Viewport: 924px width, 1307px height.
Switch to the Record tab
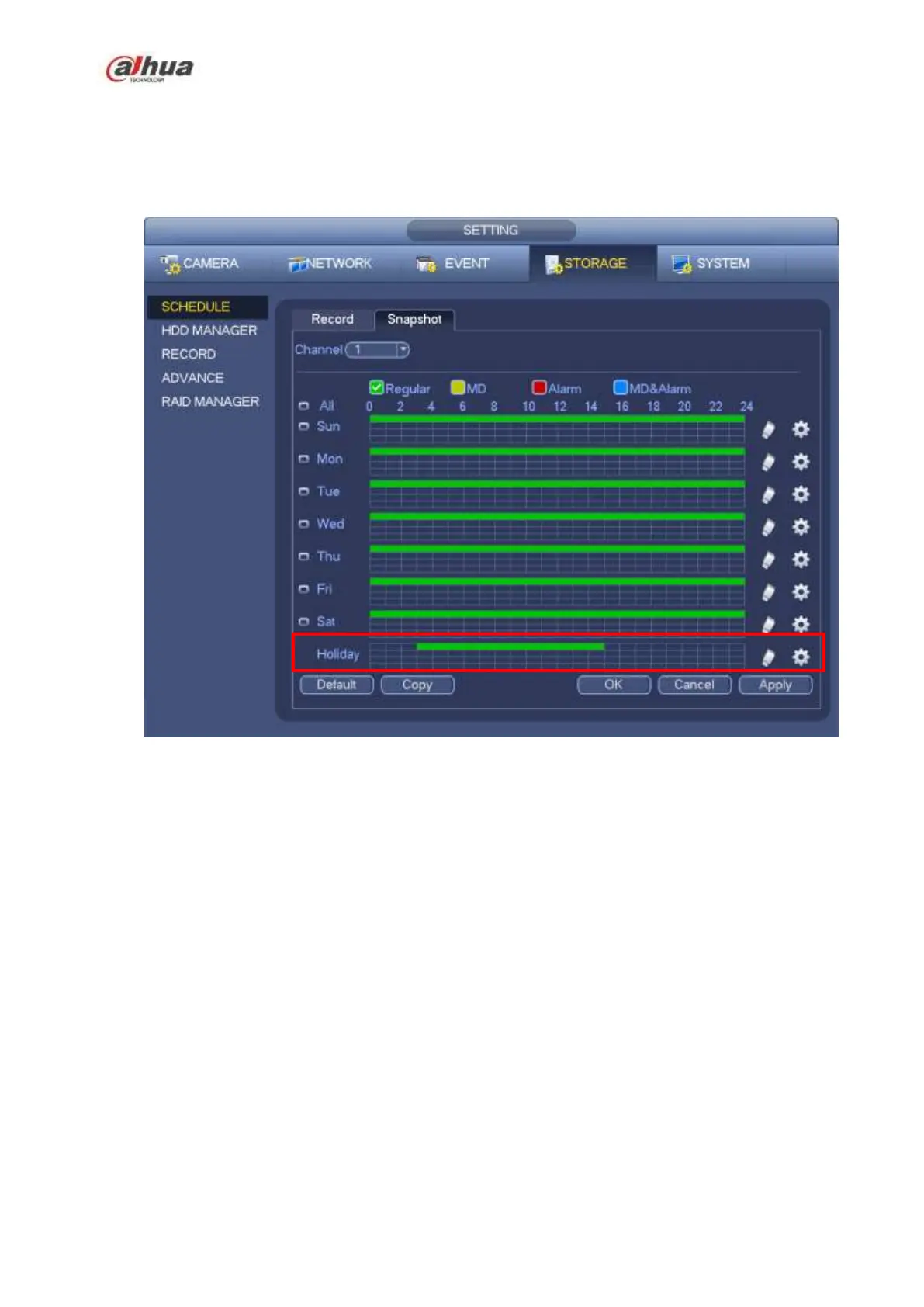(x=332, y=319)
